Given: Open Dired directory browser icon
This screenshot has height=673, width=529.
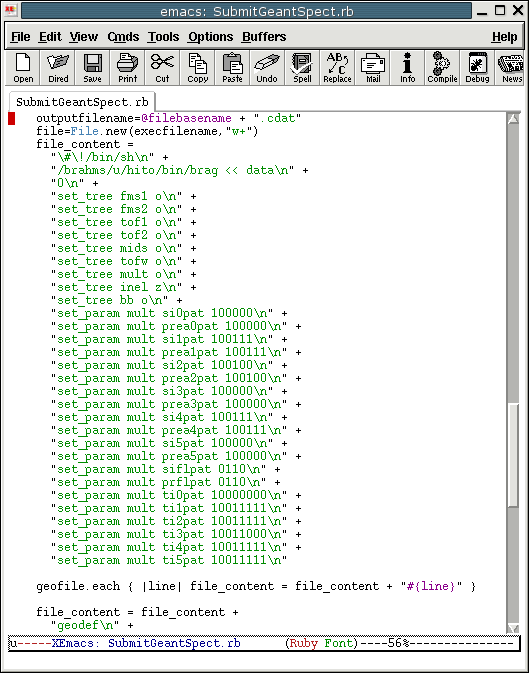Looking at the screenshot, I should click(58, 67).
